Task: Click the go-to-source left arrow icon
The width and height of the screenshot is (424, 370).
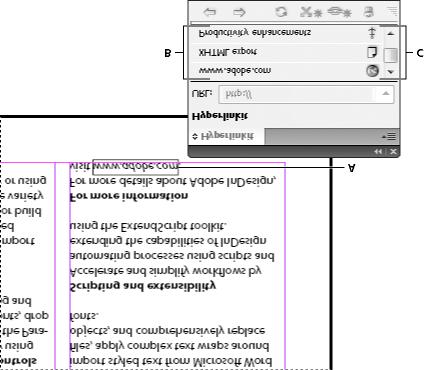Action: pos(210,12)
